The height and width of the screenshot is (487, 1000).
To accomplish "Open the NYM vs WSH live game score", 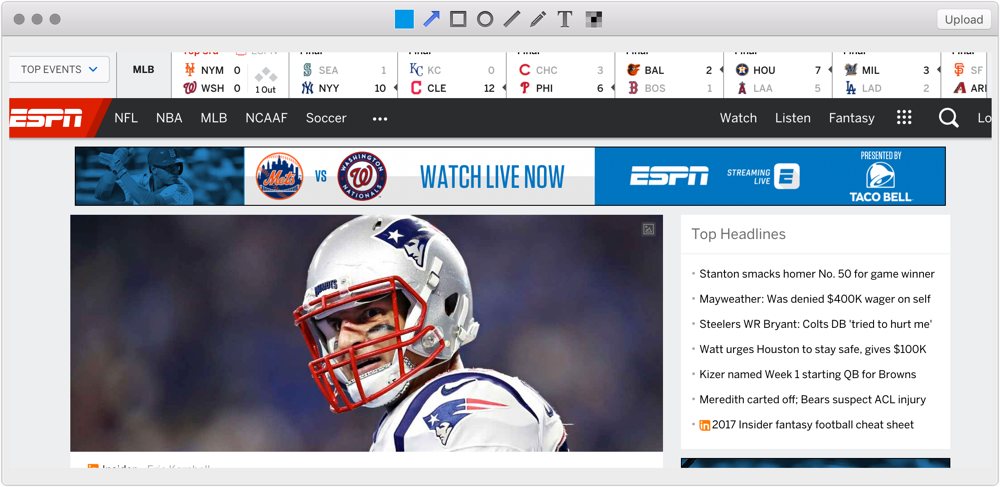I will pos(230,75).
